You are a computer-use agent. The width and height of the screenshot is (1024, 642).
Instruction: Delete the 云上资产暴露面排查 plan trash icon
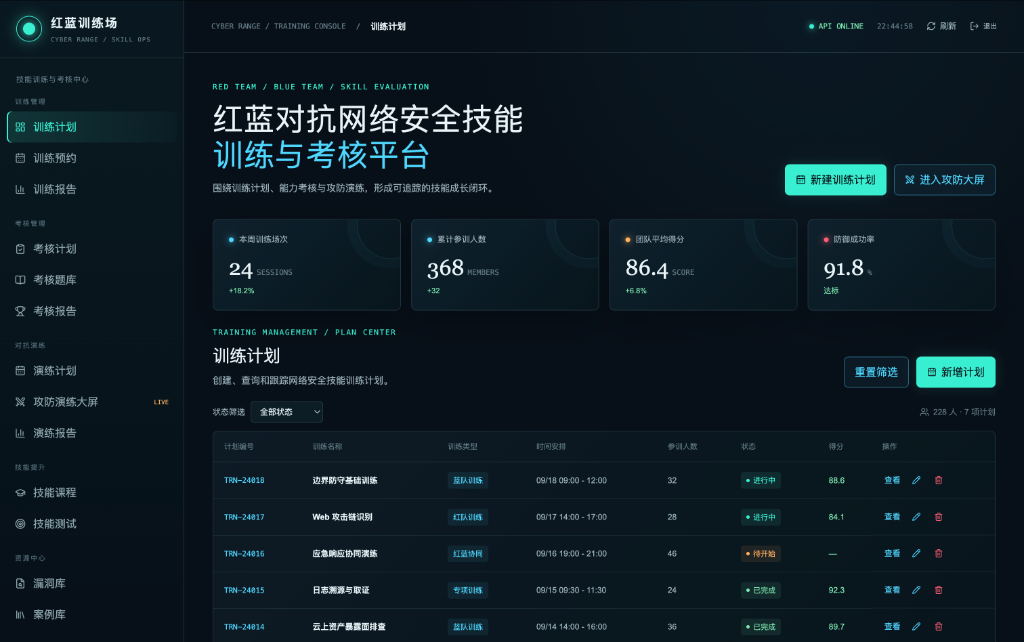click(938, 626)
